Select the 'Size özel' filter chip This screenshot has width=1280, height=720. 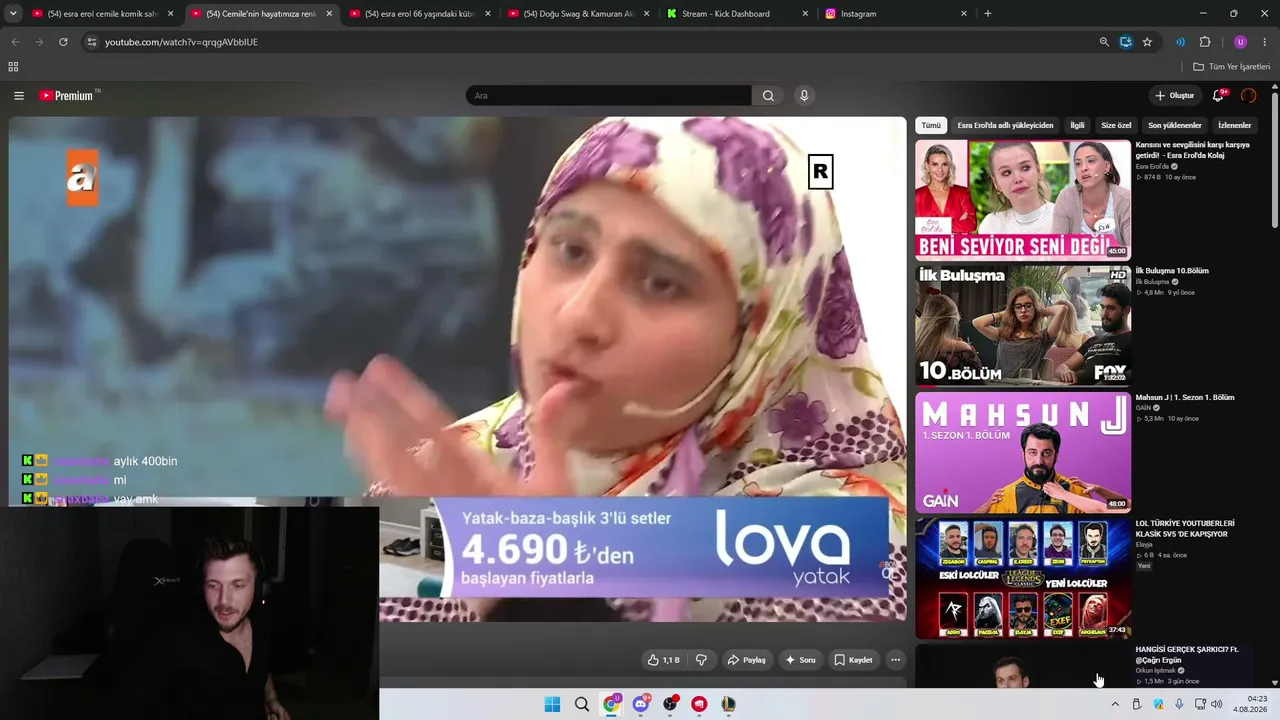(x=1116, y=126)
